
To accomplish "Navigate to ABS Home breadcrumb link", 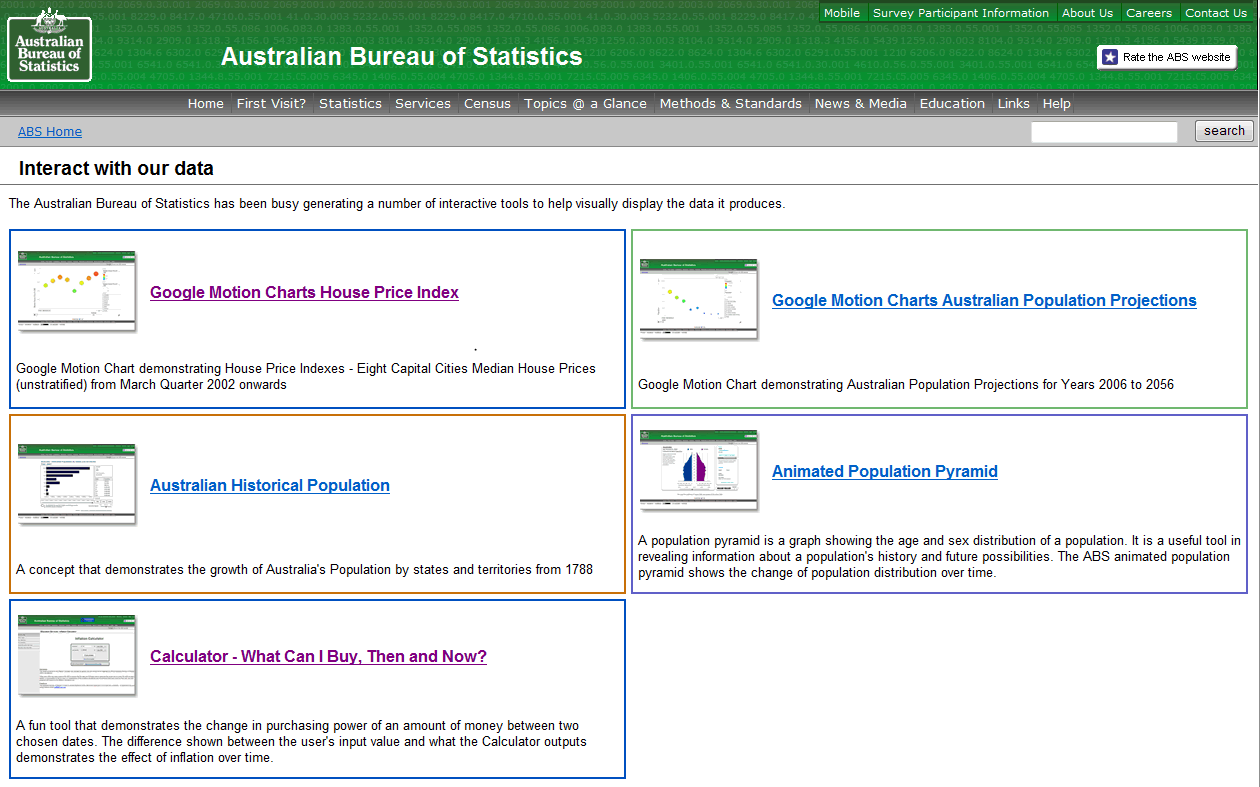I will point(49,131).
